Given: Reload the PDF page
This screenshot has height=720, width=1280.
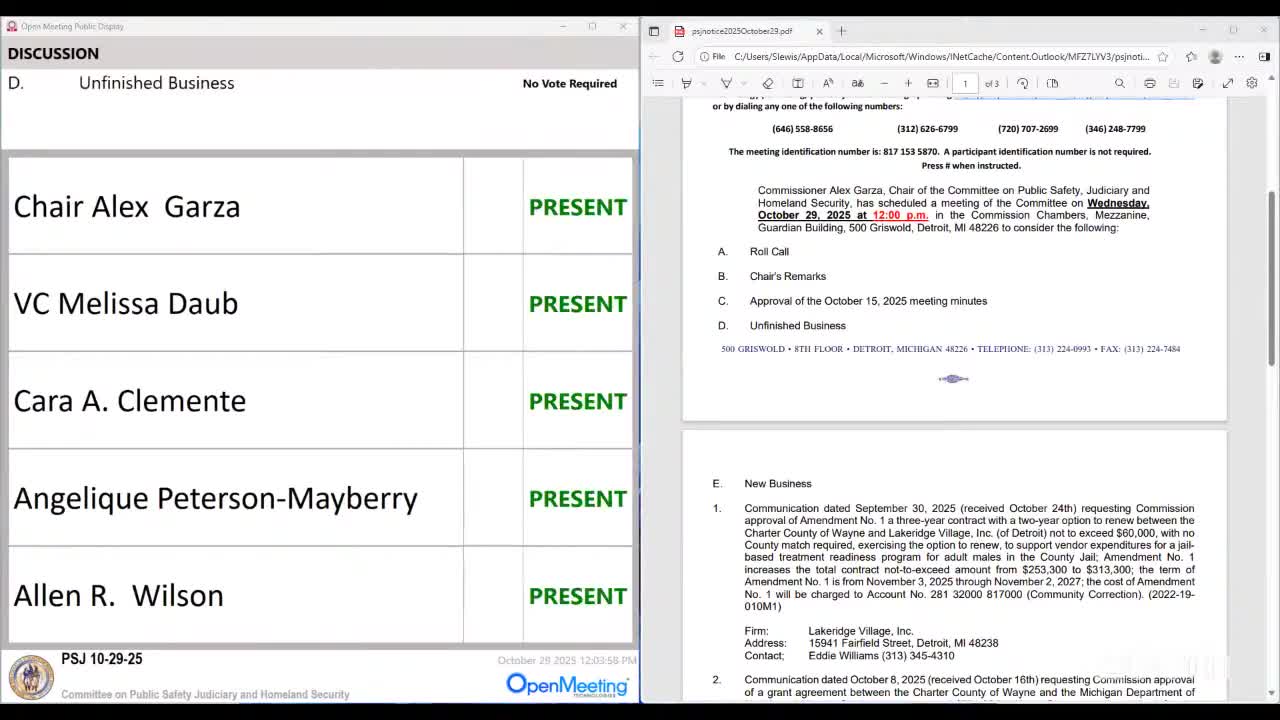Looking at the screenshot, I should tap(678, 57).
